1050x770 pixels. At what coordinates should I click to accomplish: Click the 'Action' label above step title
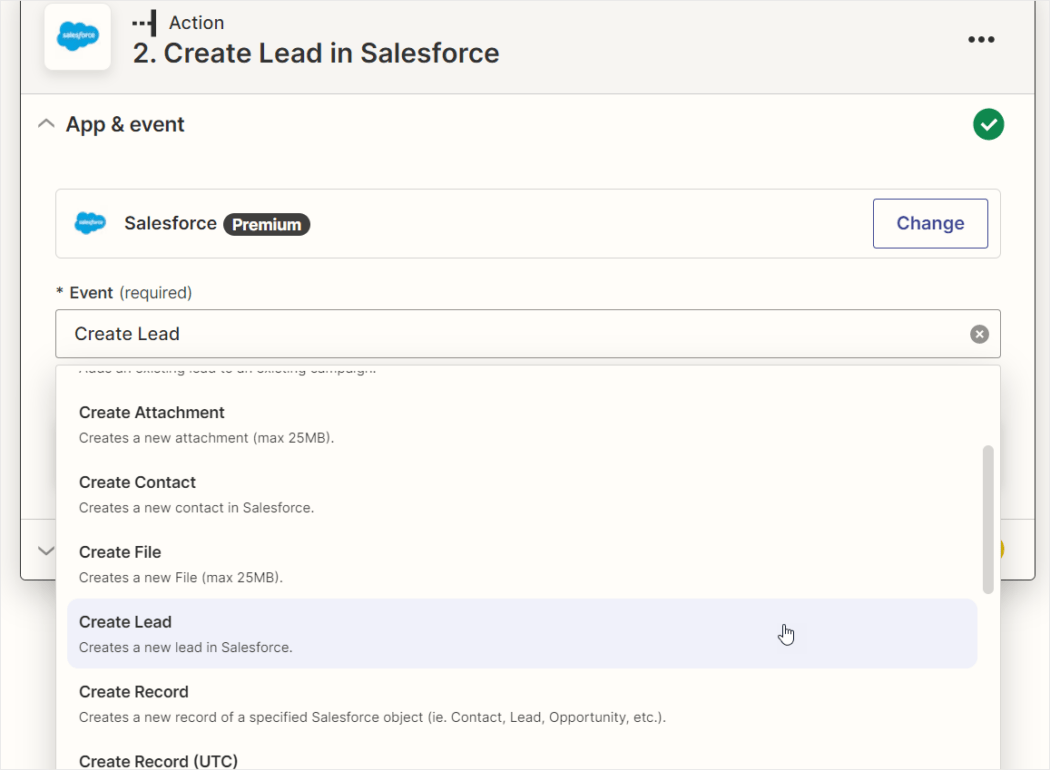click(x=196, y=23)
